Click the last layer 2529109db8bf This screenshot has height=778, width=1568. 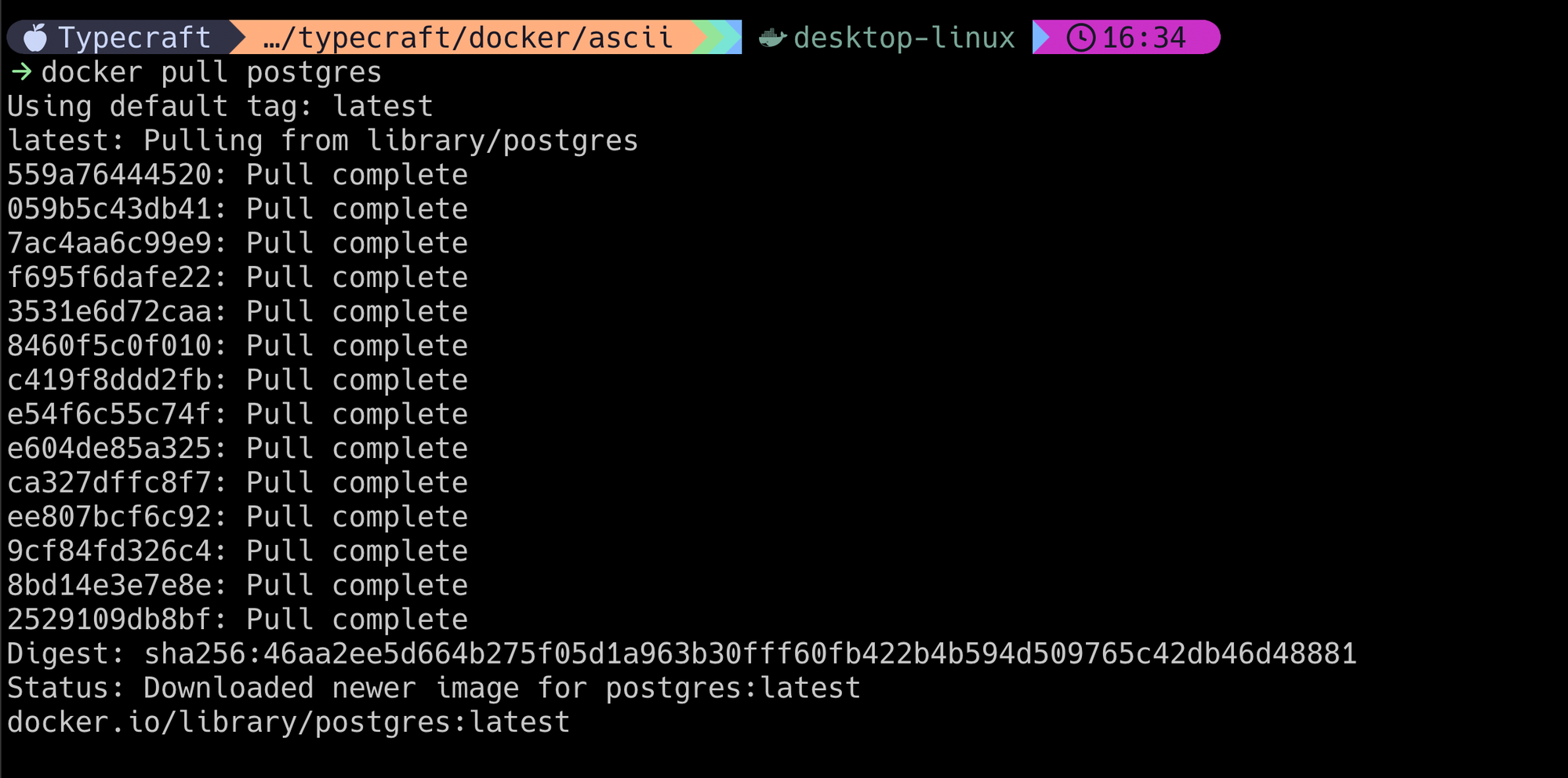(110, 620)
